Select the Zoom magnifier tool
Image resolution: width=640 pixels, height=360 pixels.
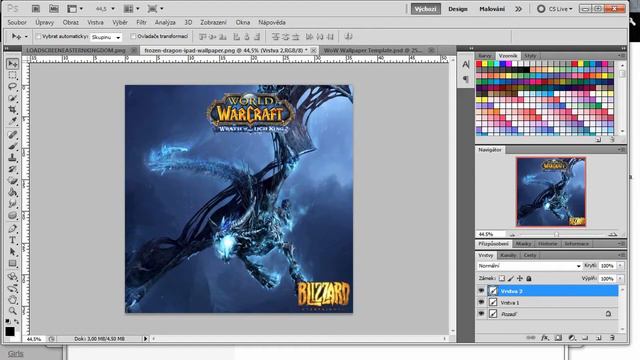pyautogui.click(x=13, y=311)
